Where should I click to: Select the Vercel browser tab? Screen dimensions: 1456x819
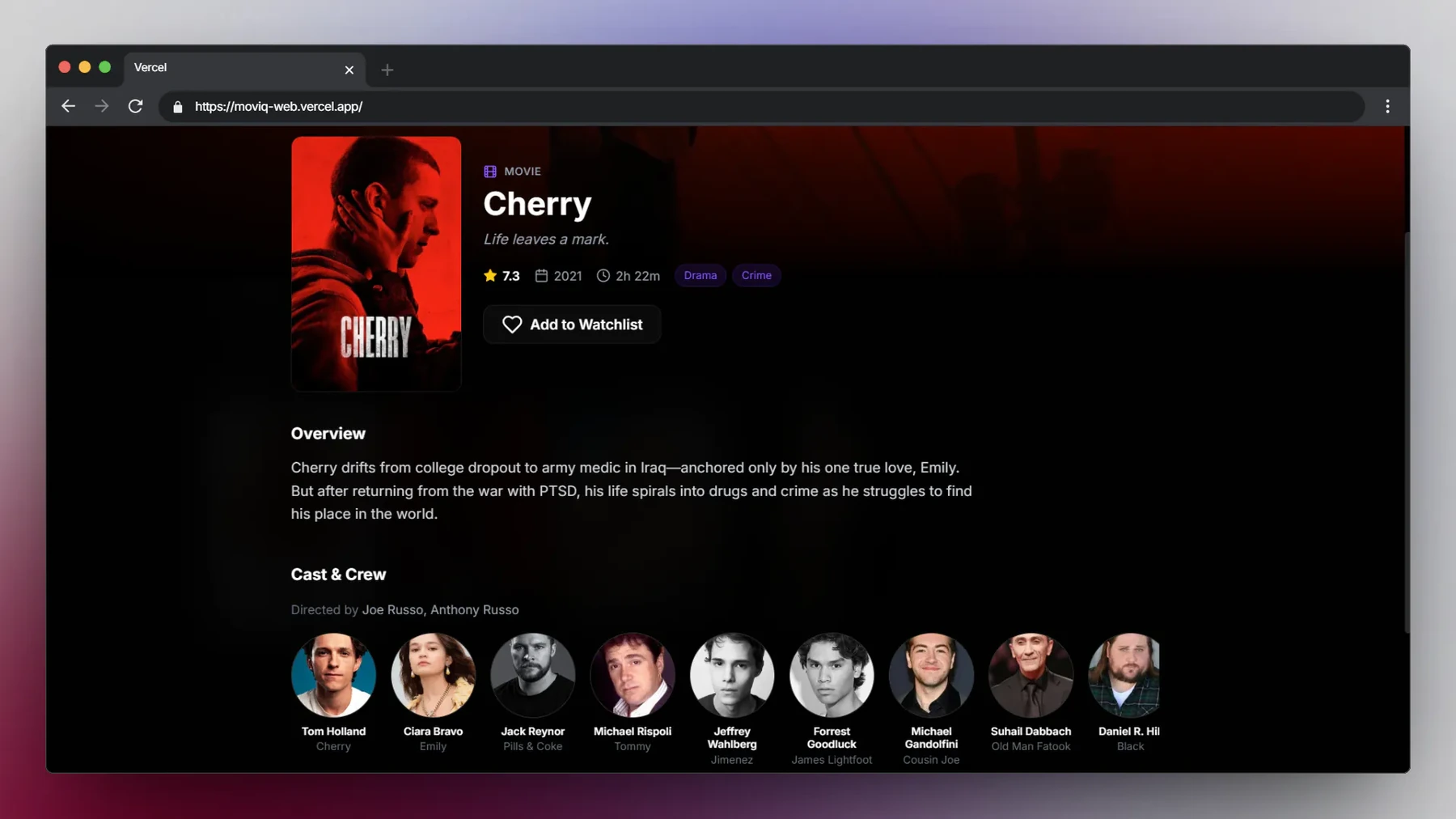coord(243,69)
